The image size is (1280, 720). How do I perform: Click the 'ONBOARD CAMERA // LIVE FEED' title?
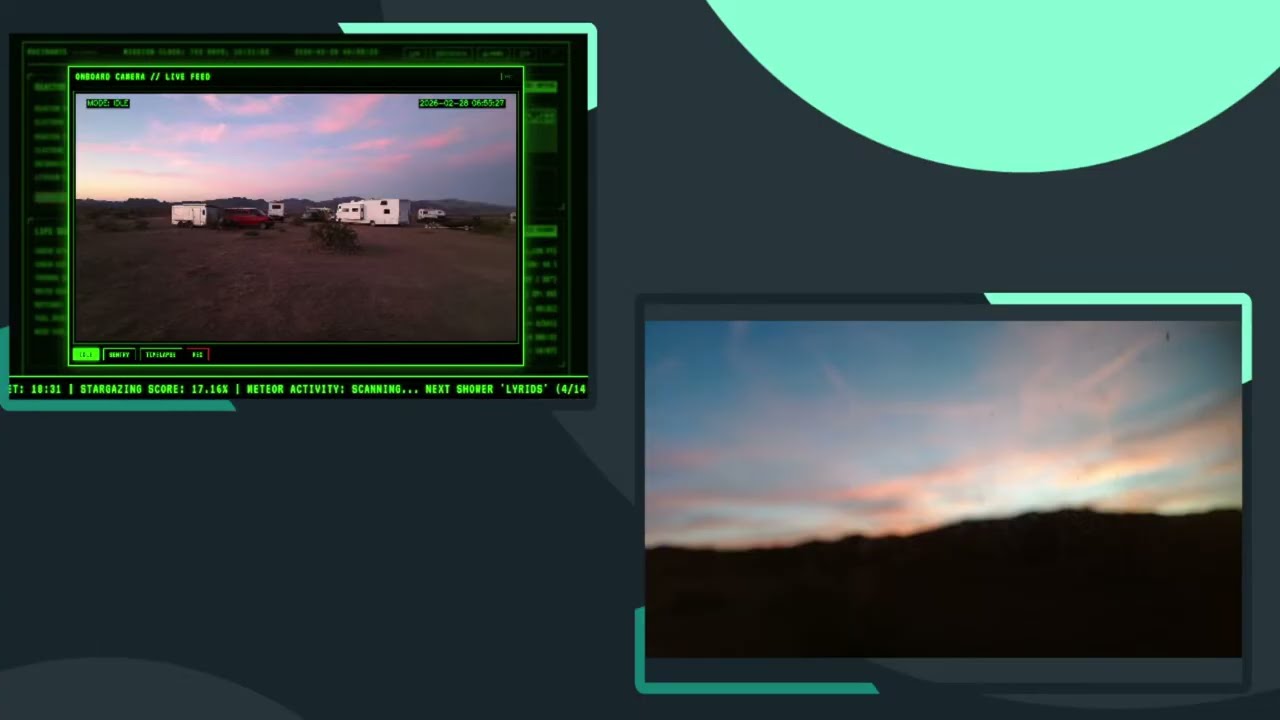tap(143, 76)
